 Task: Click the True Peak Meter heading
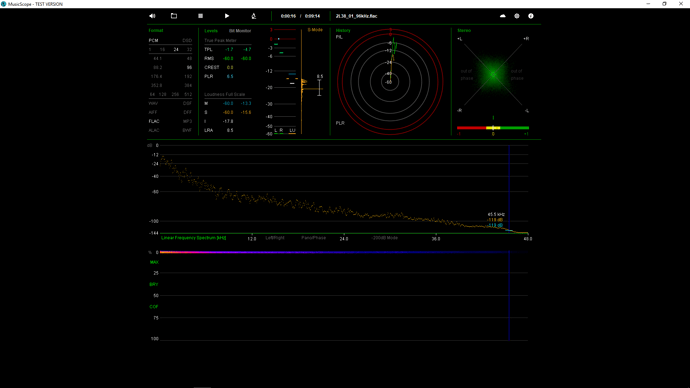pos(220,40)
